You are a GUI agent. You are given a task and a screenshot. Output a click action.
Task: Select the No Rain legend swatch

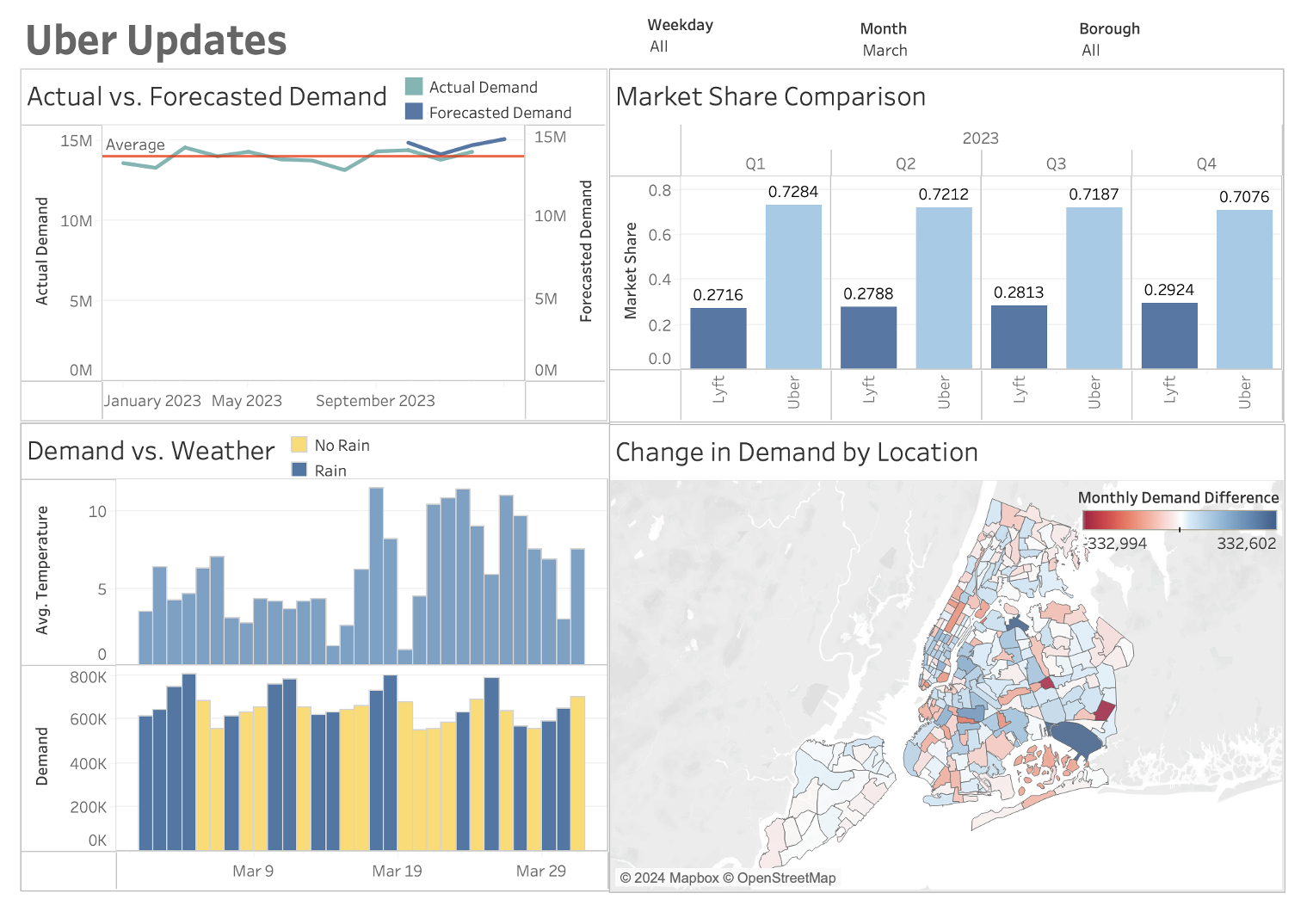[299, 445]
